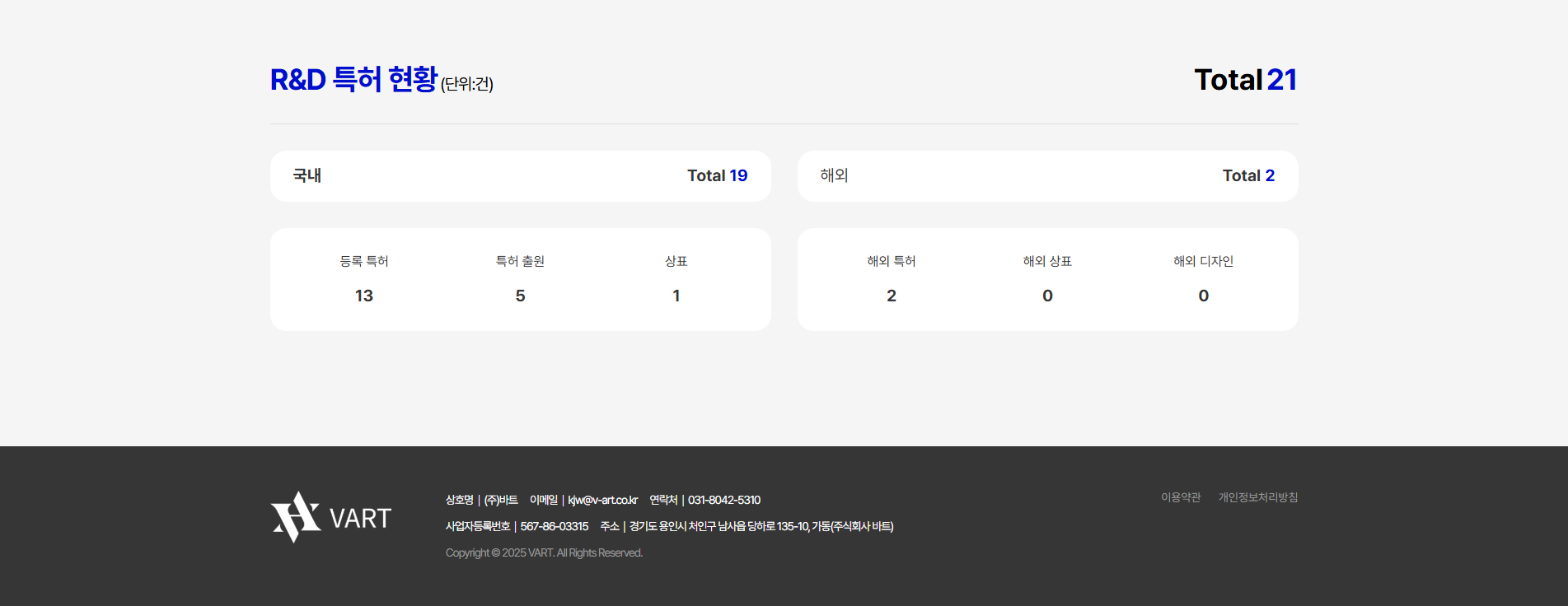Screen dimensions: 1568x606
Task: Click the 해외 특허 label
Action: (x=891, y=261)
